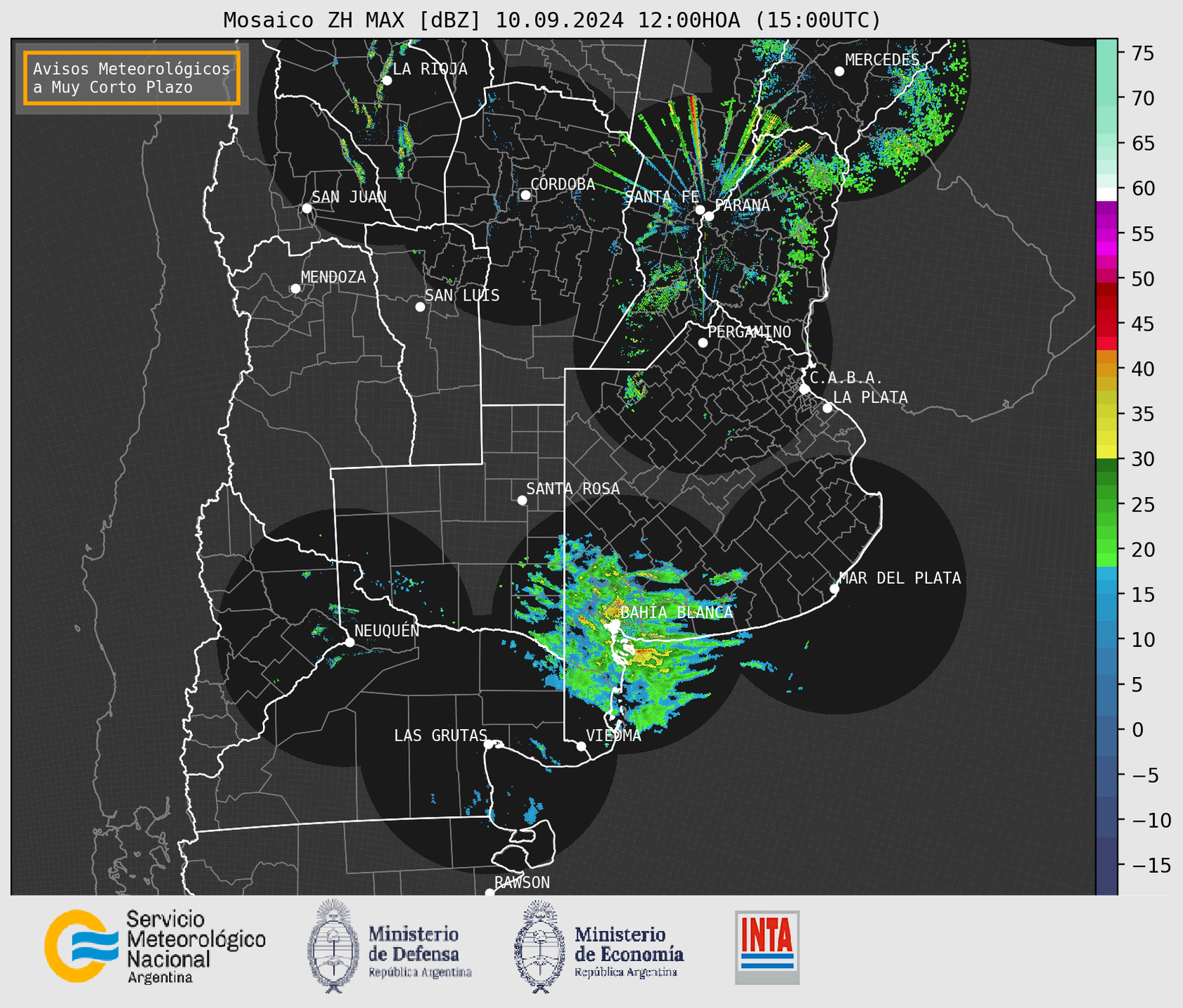Screen dimensions: 1183x1008
Task: Click the MERCEDES label text
Action: 882,60
